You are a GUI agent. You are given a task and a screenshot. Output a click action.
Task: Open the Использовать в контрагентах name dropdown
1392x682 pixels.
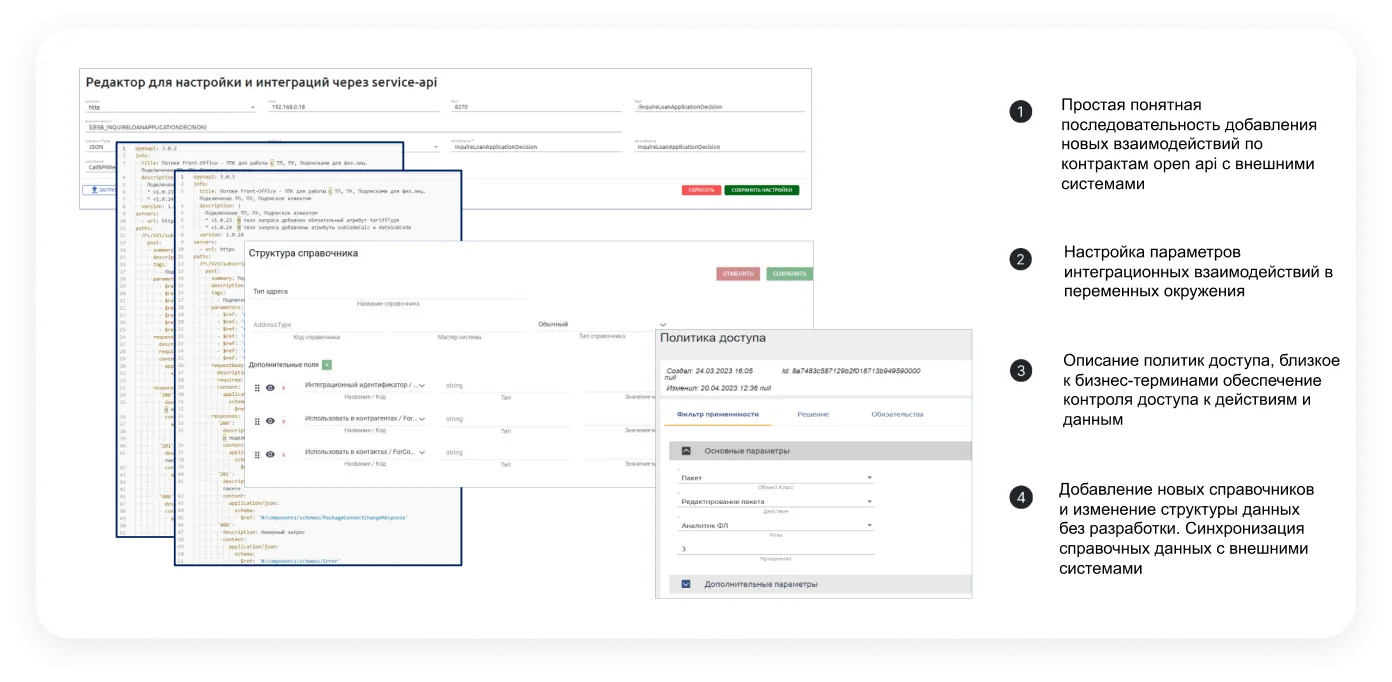pos(365,419)
